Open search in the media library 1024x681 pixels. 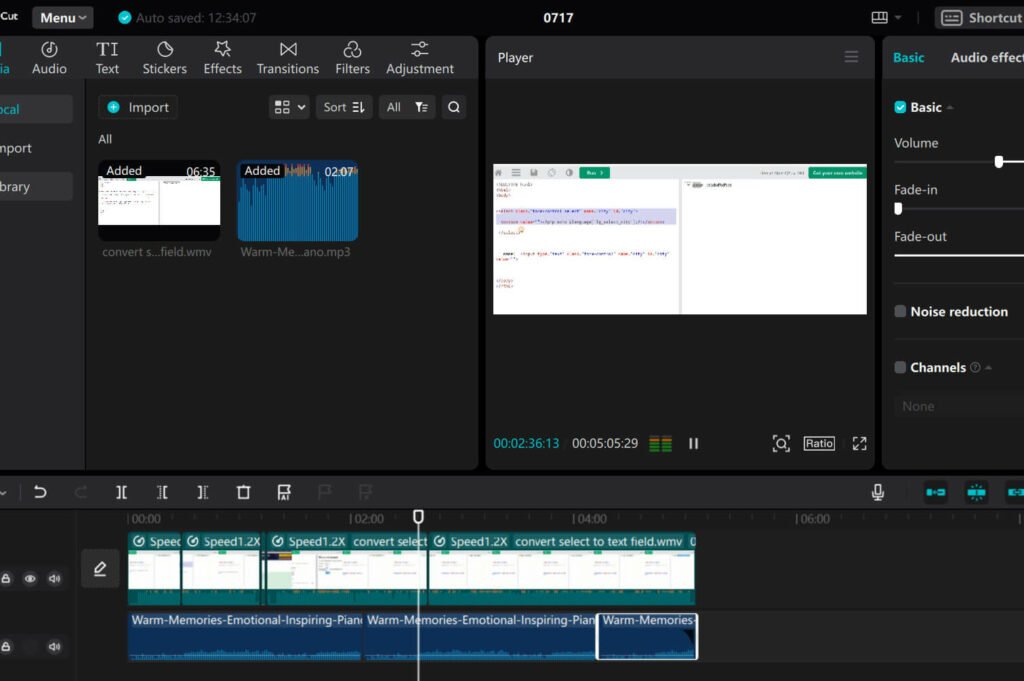click(454, 107)
